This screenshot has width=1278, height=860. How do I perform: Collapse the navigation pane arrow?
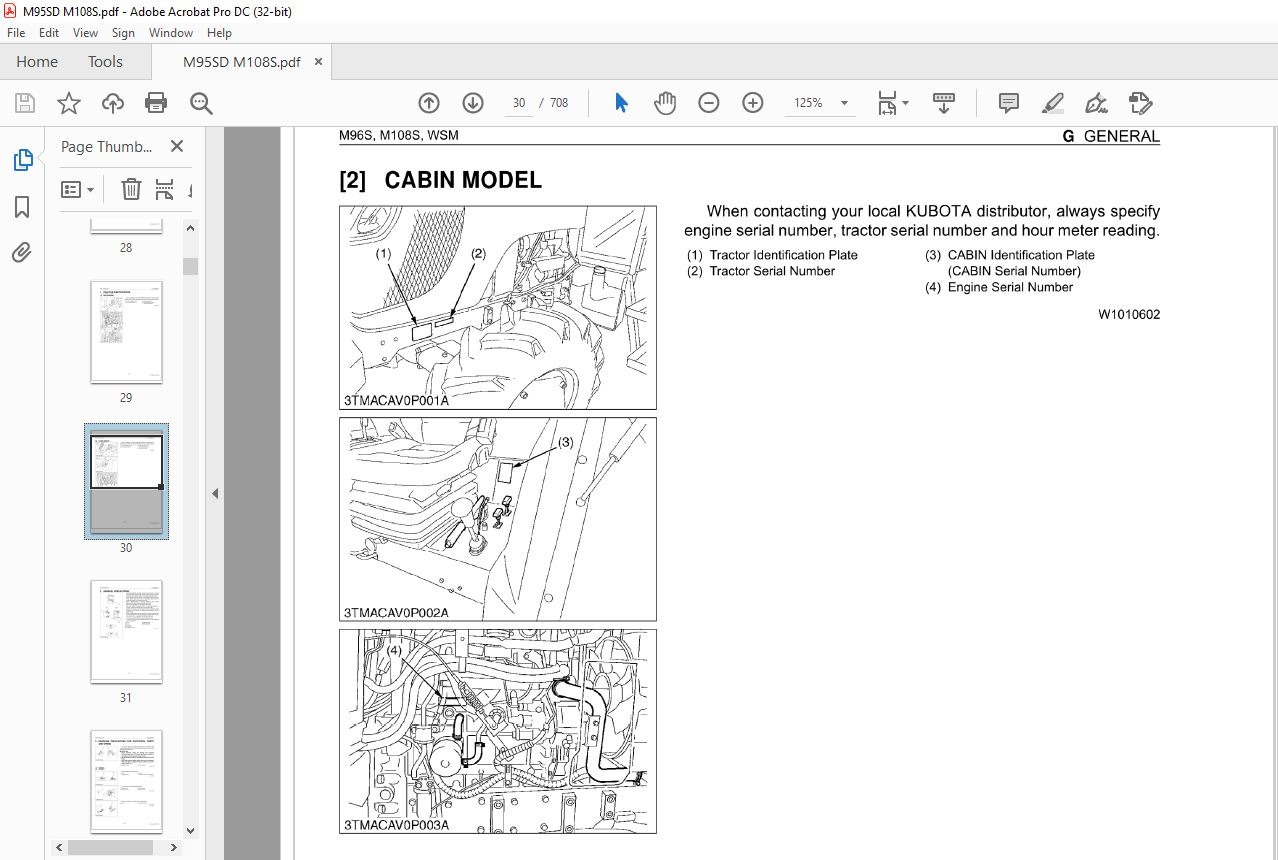[x=214, y=493]
